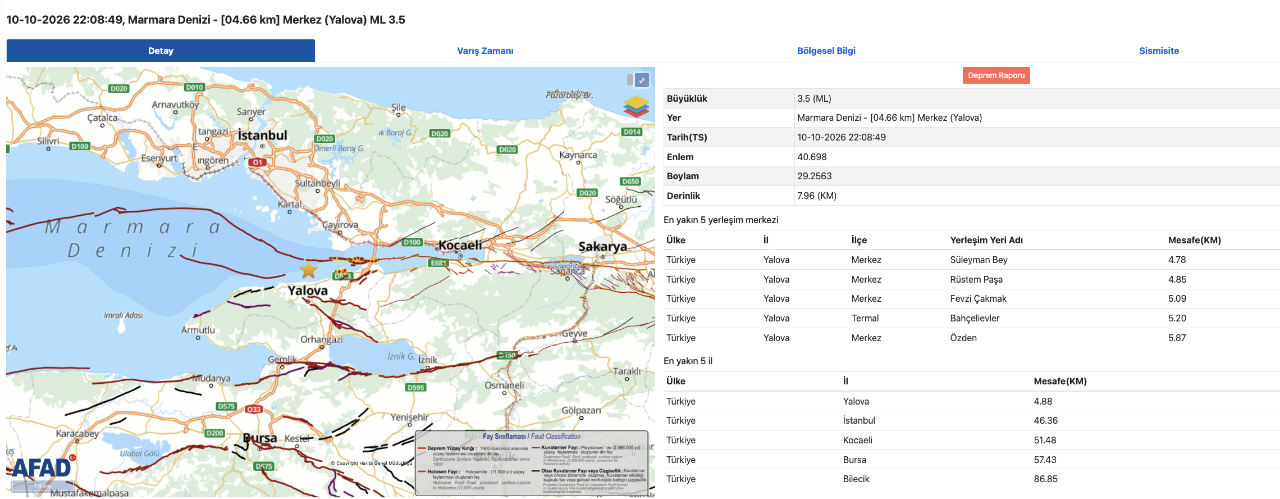Open the Bölgesel Bilgi tab
This screenshot has height=499, width=1280.
(x=826, y=51)
